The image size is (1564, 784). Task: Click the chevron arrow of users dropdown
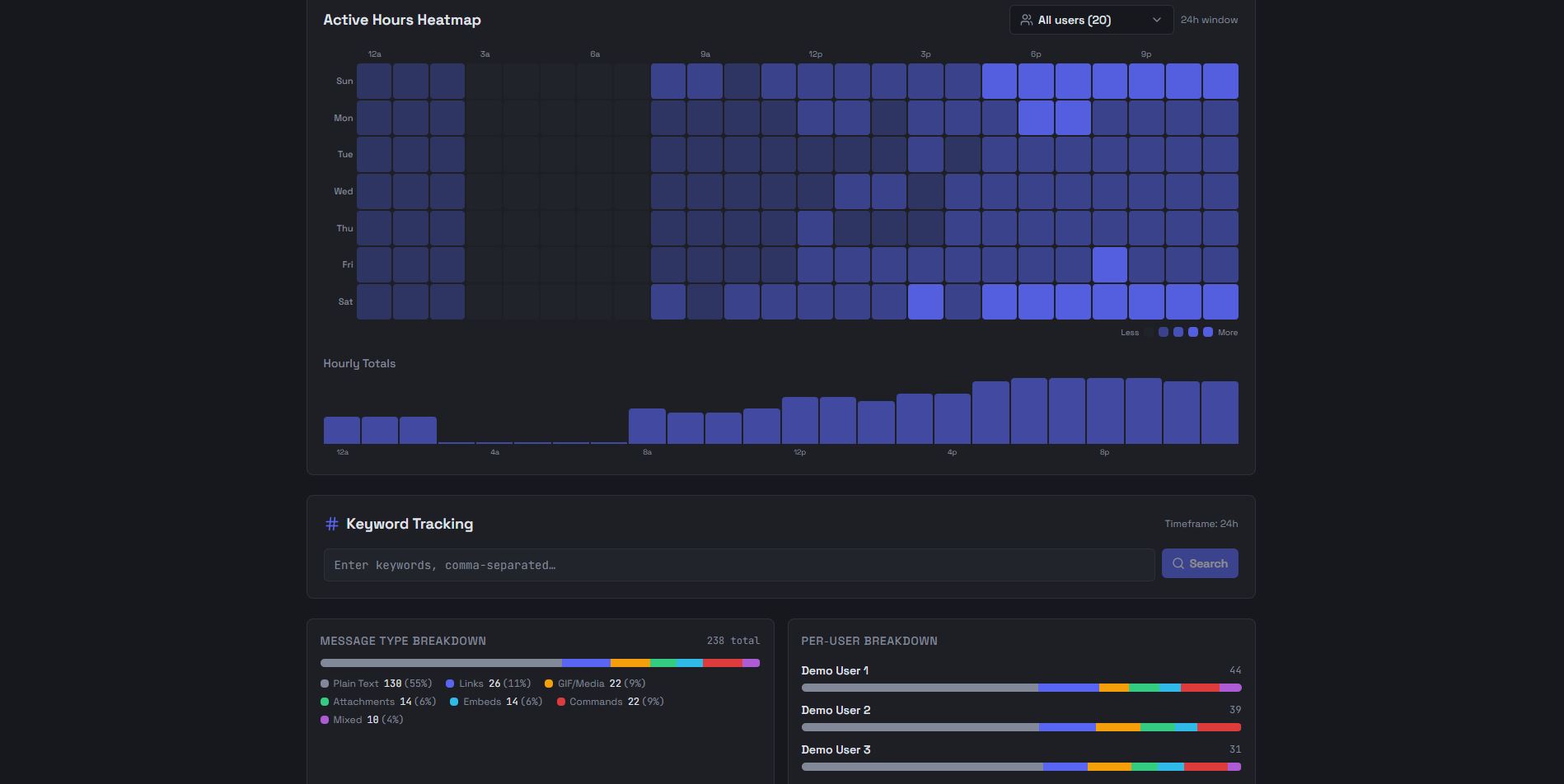pyautogui.click(x=1156, y=20)
